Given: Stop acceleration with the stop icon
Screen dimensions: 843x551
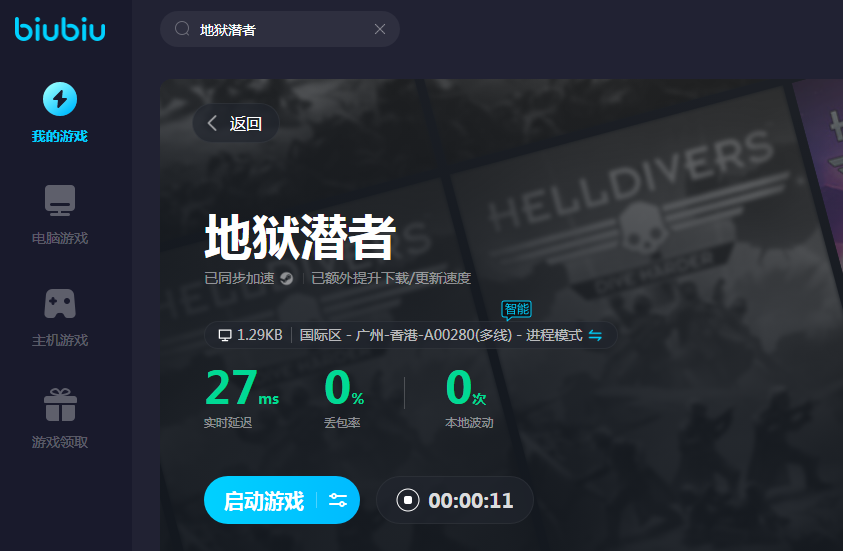Looking at the screenshot, I should coord(408,500).
